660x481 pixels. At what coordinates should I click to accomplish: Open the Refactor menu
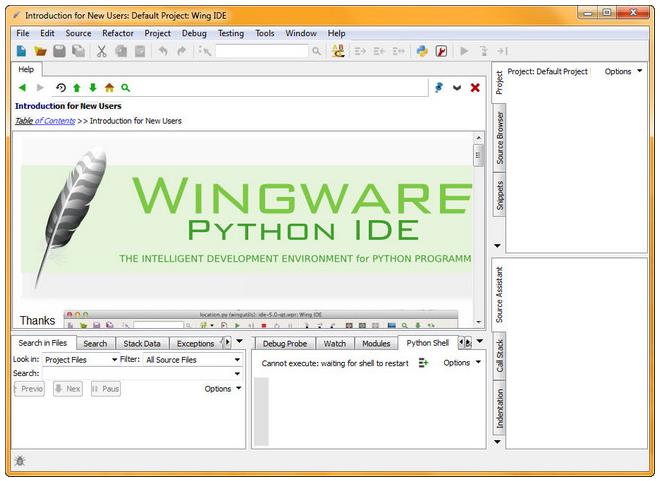click(x=117, y=33)
